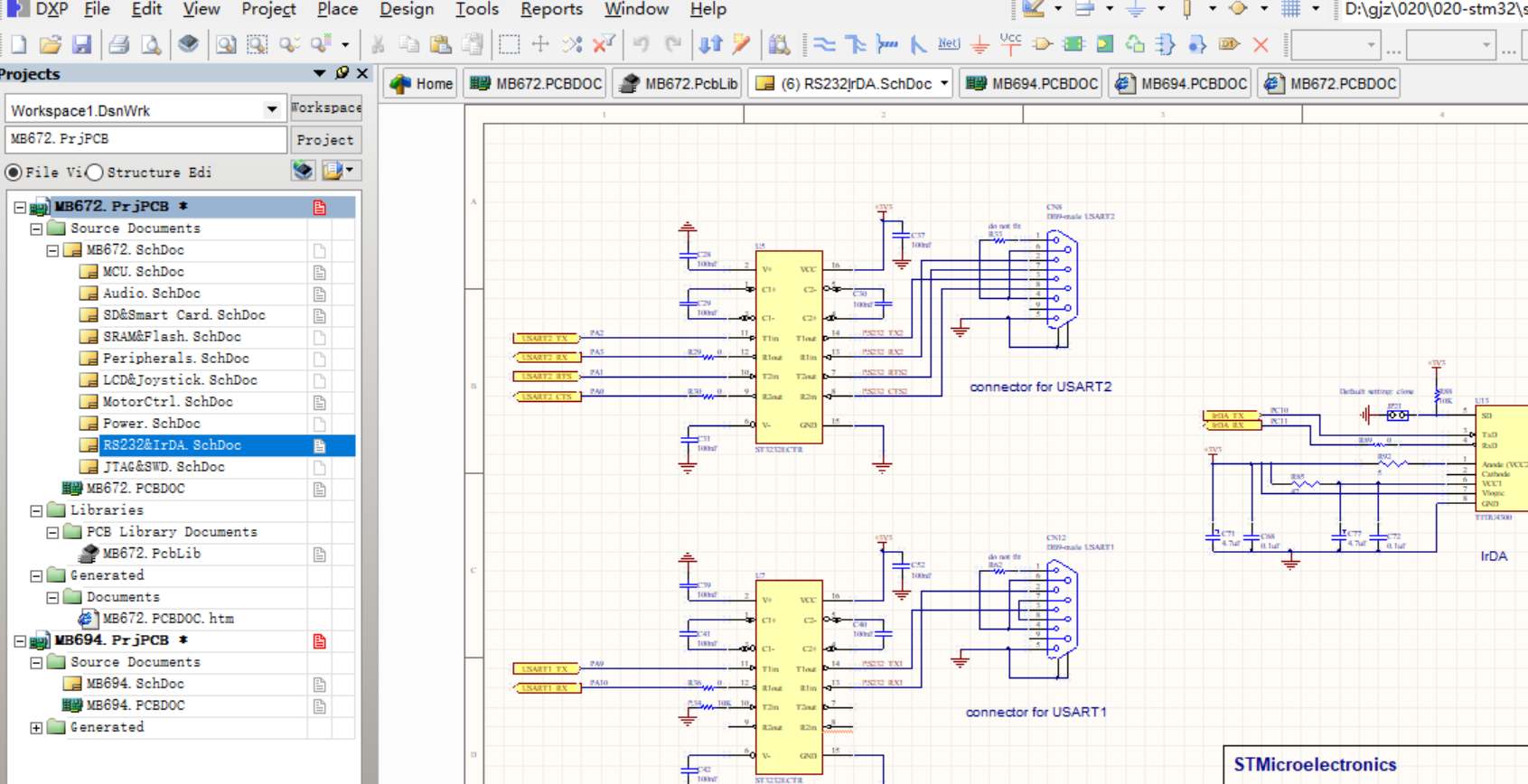This screenshot has height=784, width=1528.
Task: Collapse the MB672.SchDoc tree node
Action: coord(52,250)
